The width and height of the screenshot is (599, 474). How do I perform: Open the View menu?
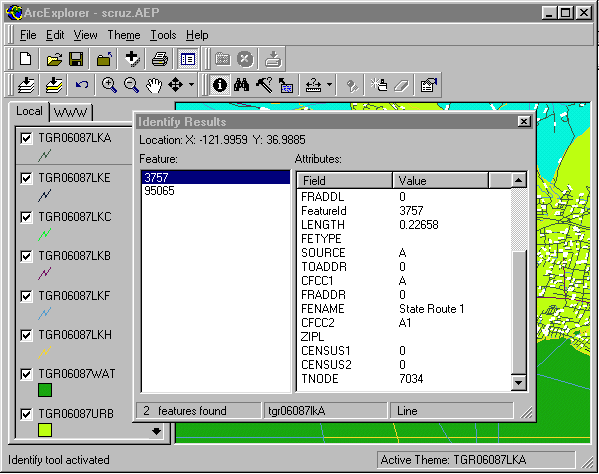click(x=86, y=35)
